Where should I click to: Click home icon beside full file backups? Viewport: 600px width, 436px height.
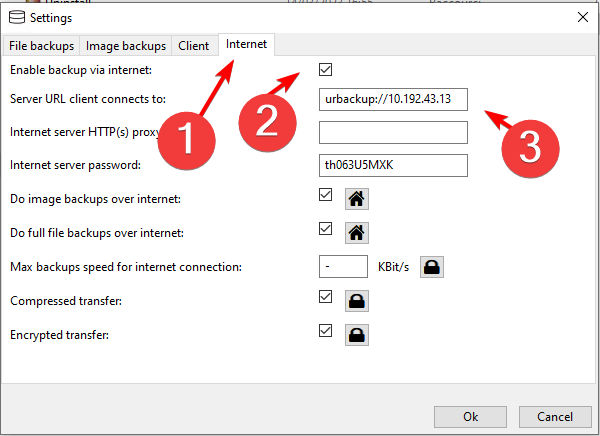[x=355, y=233]
